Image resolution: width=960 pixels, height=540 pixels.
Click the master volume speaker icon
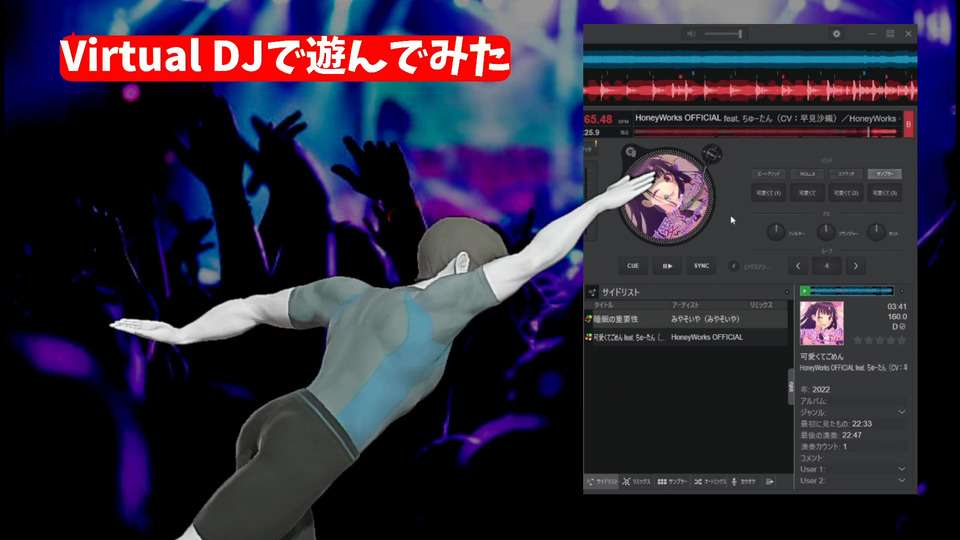point(691,34)
